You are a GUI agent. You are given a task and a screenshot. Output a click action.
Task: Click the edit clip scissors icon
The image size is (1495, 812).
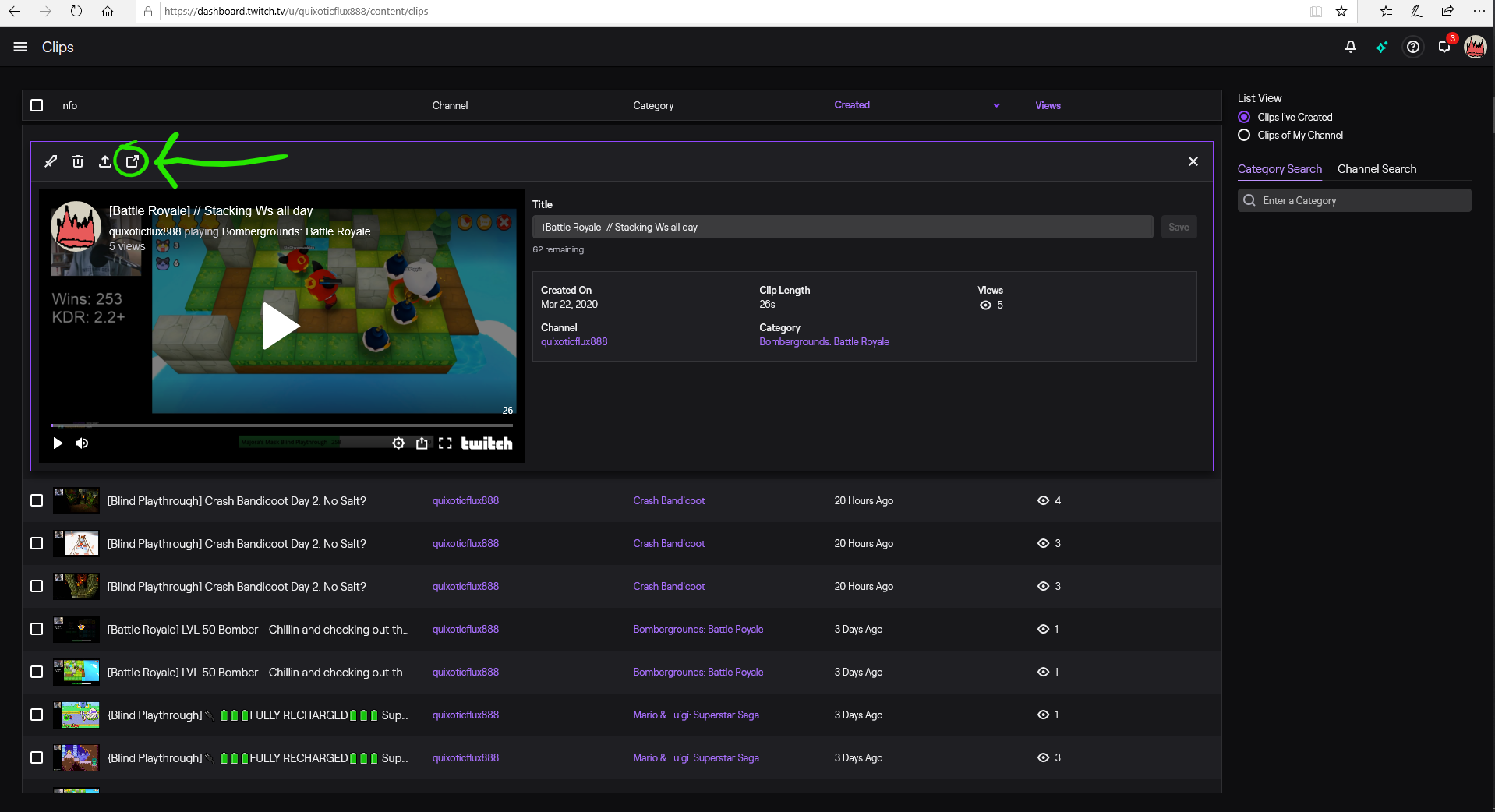tap(51, 161)
